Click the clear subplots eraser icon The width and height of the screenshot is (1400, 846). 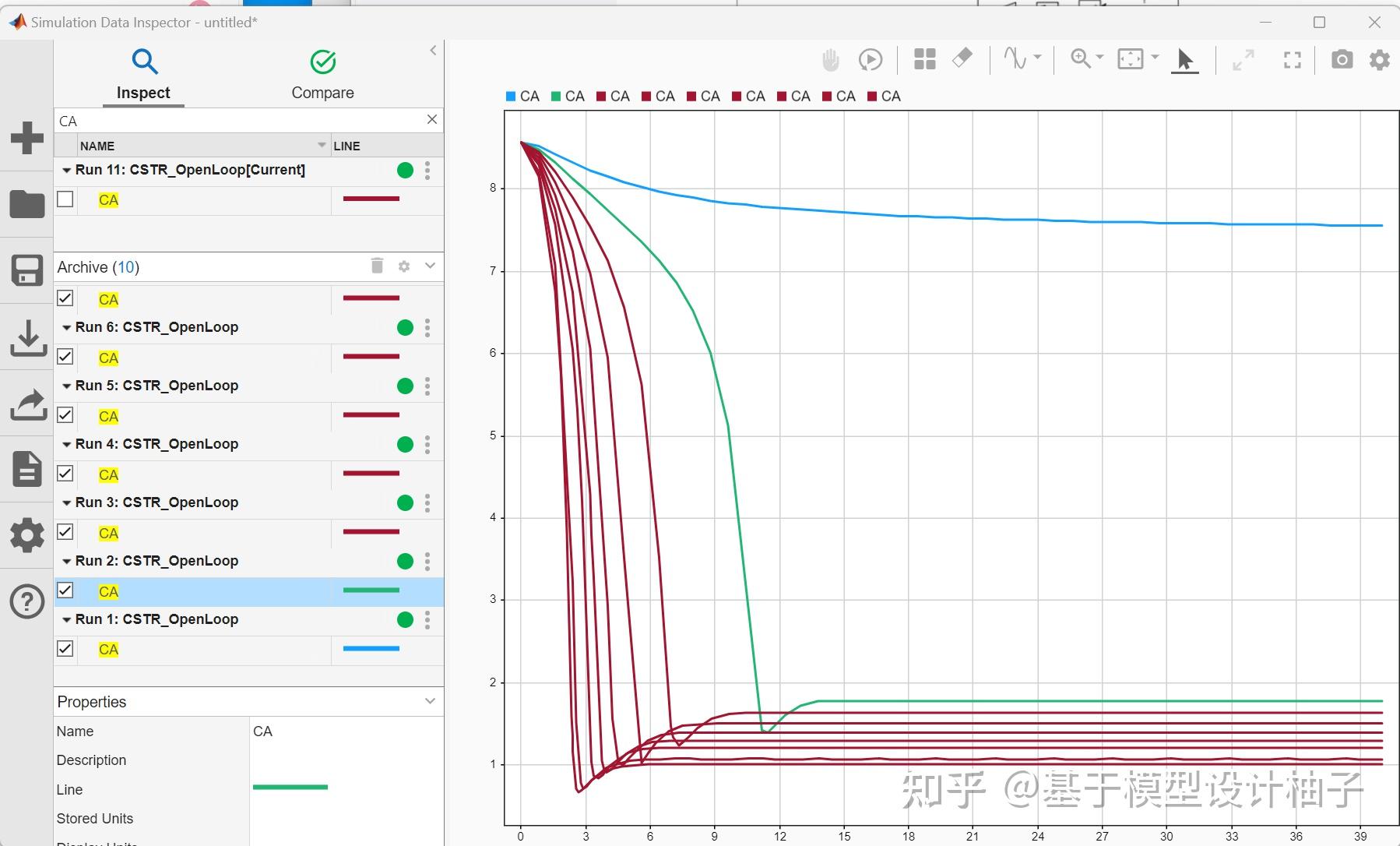[962, 58]
